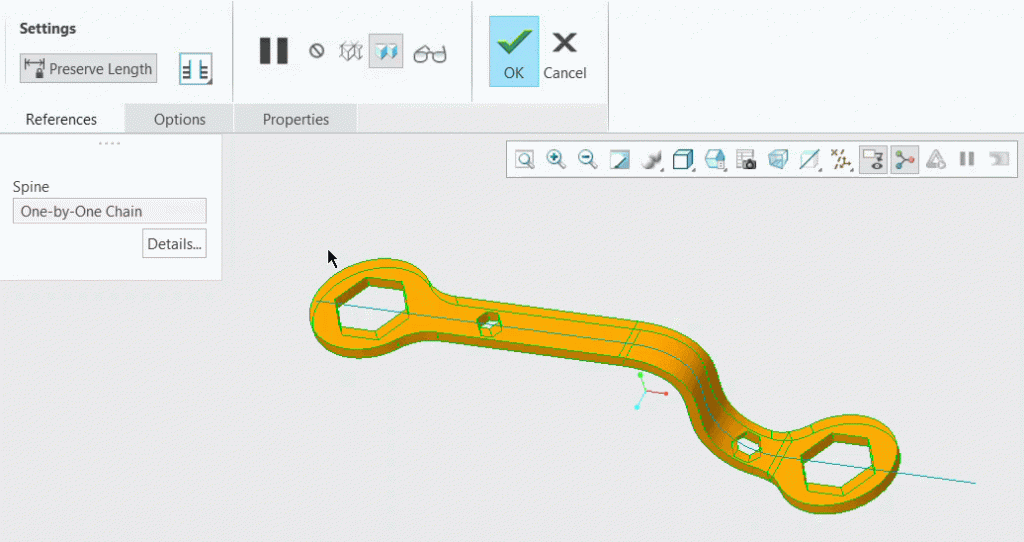This screenshot has width=1024, height=542.
Task: Select the No Preview icon
Action: coord(317,51)
